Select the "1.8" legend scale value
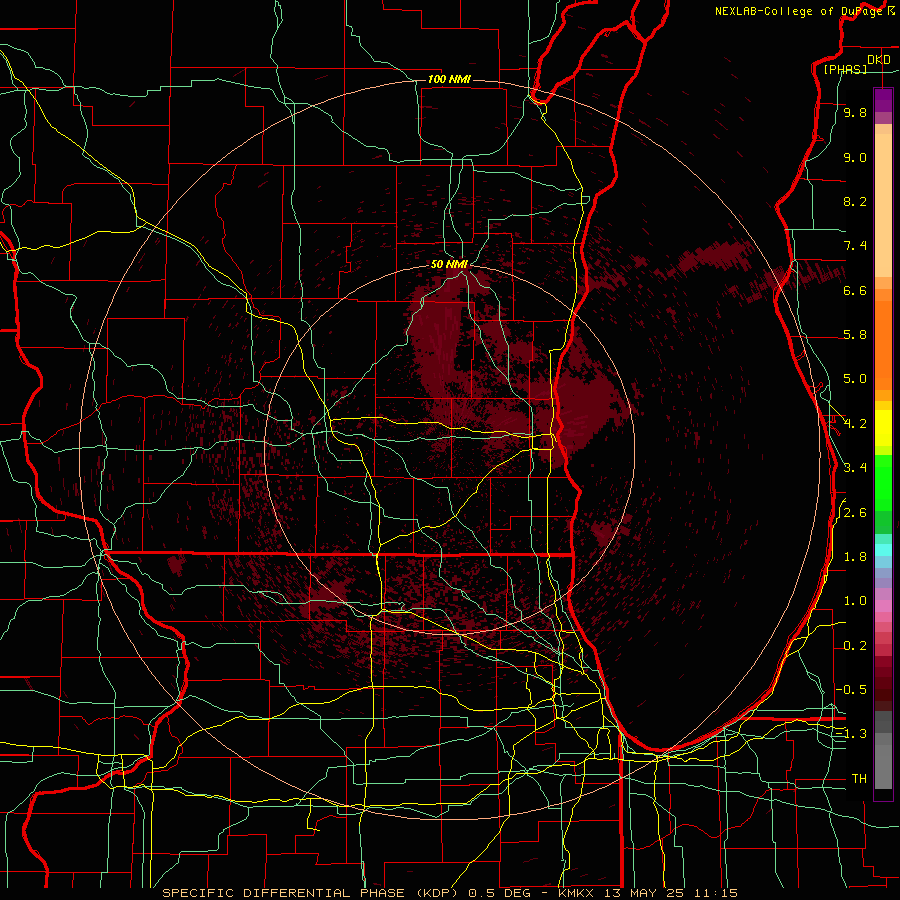Screen dimensions: 900x900 855,557
